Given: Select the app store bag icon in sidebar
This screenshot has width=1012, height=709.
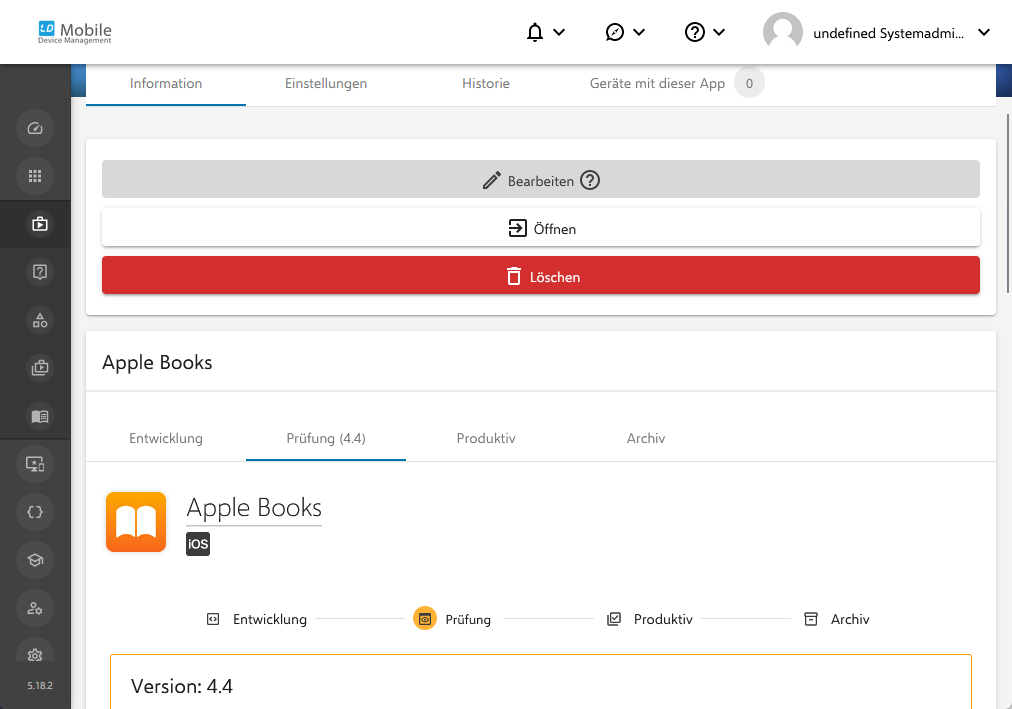Looking at the screenshot, I should [x=39, y=224].
